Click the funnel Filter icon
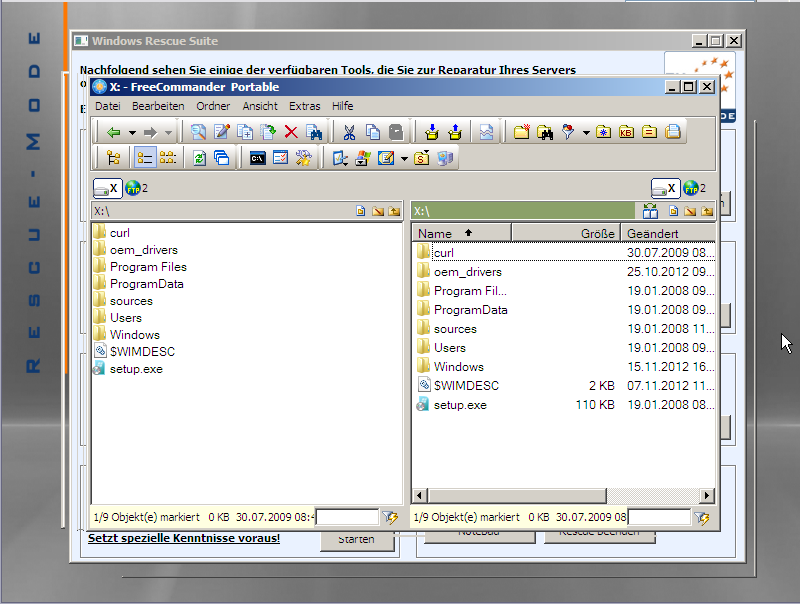This screenshot has width=800, height=604. click(x=568, y=132)
